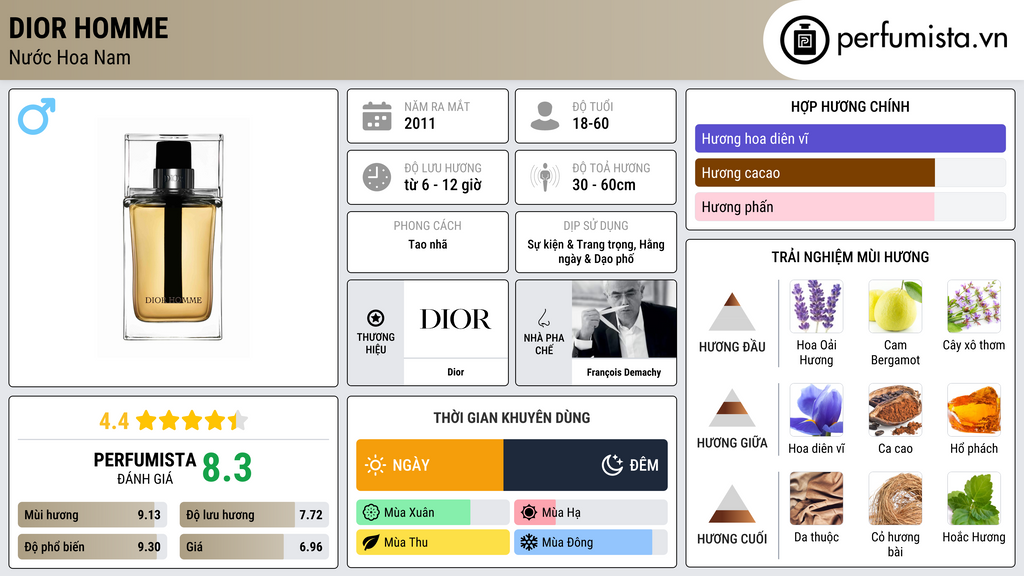This screenshot has height=576, width=1024.
Task: Click the flower icon for Mùa Xuân
Action: (x=371, y=513)
